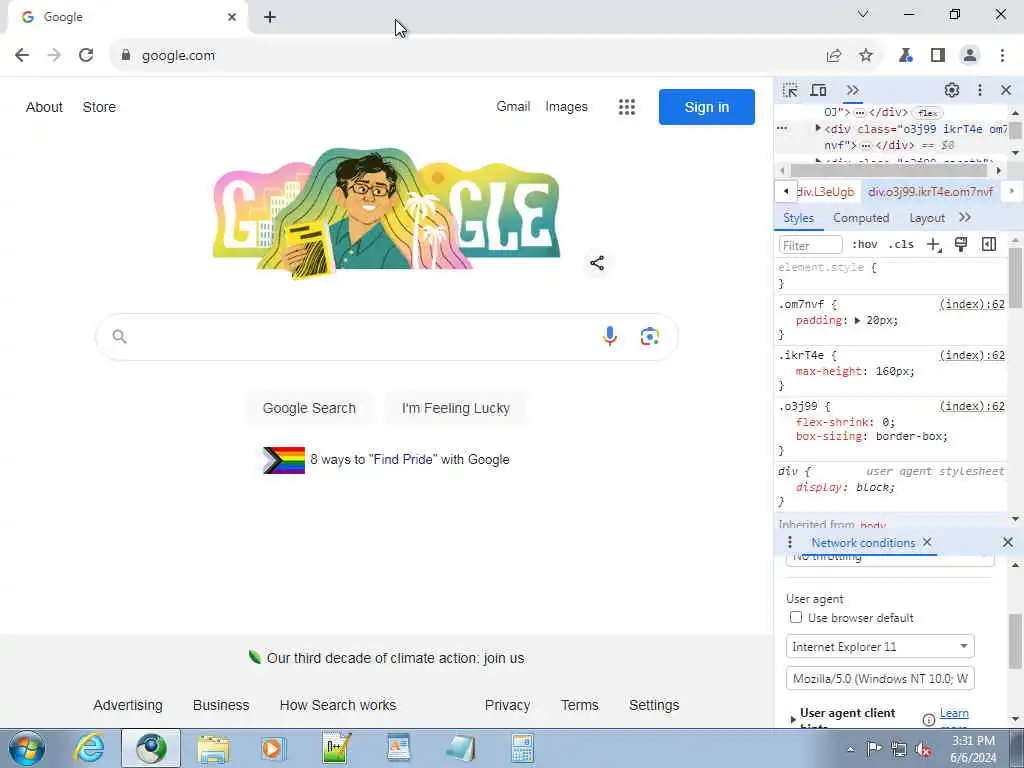
Task: Switch to the Layout tab
Action: point(927,218)
